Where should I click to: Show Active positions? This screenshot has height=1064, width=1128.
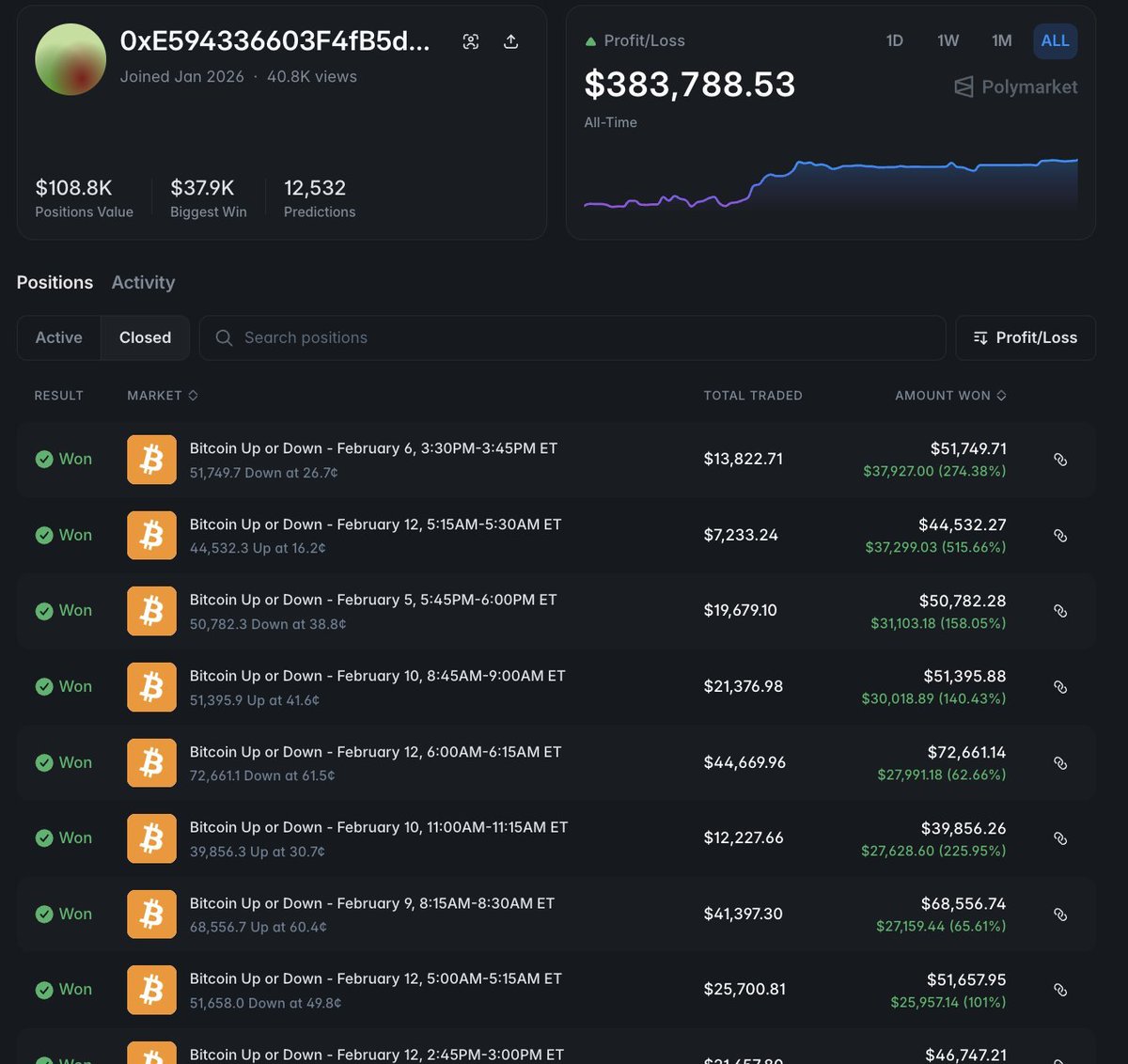pos(58,337)
